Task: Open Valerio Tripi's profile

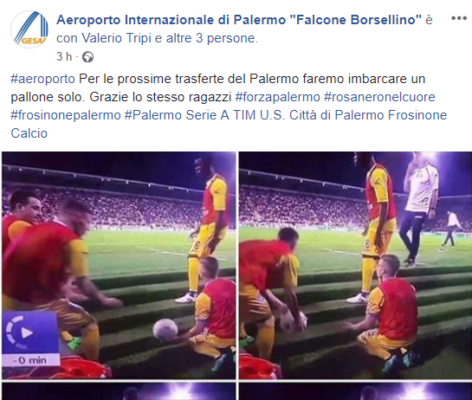Action: click(117, 38)
